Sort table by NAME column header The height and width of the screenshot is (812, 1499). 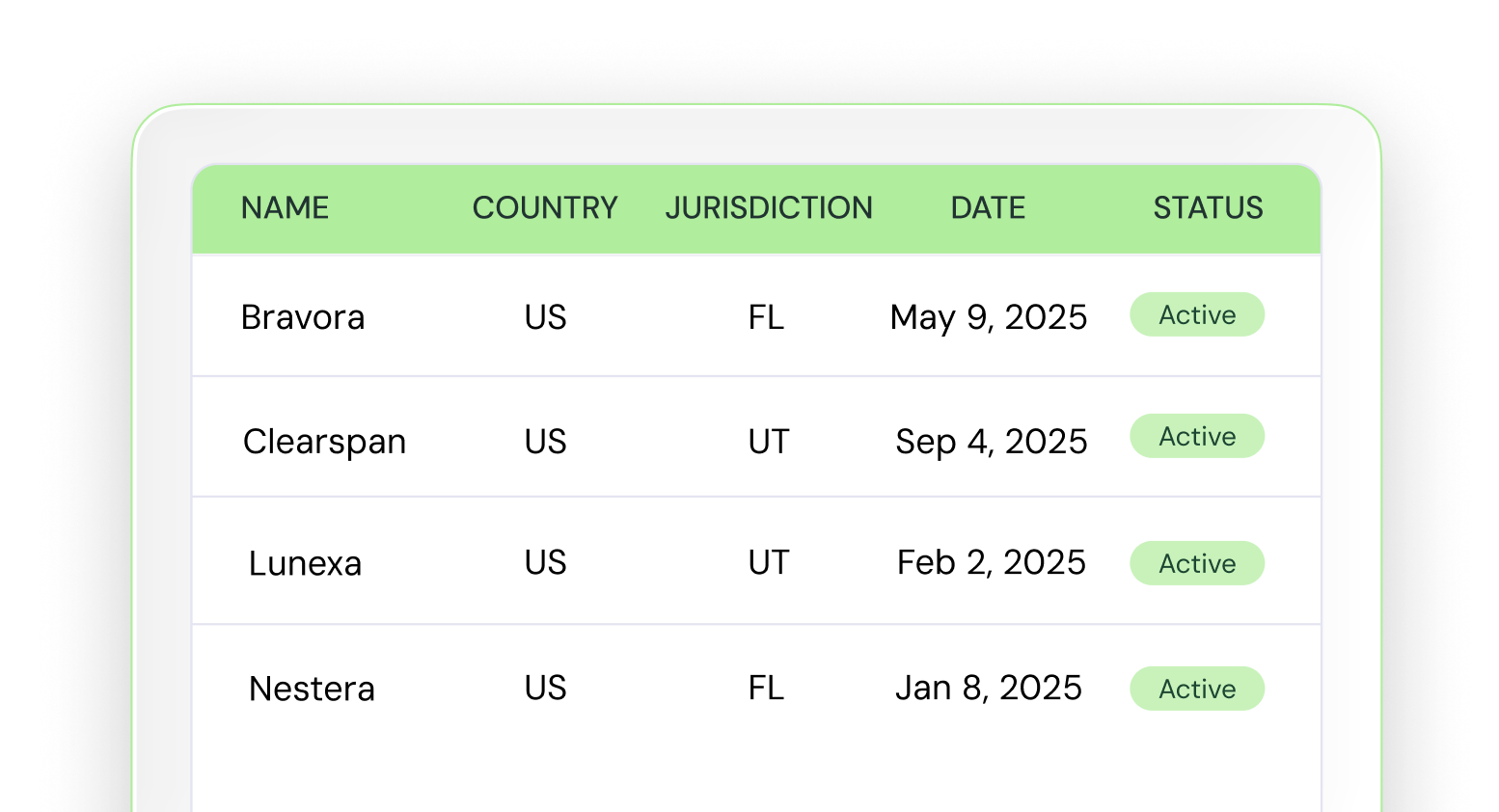(x=285, y=208)
